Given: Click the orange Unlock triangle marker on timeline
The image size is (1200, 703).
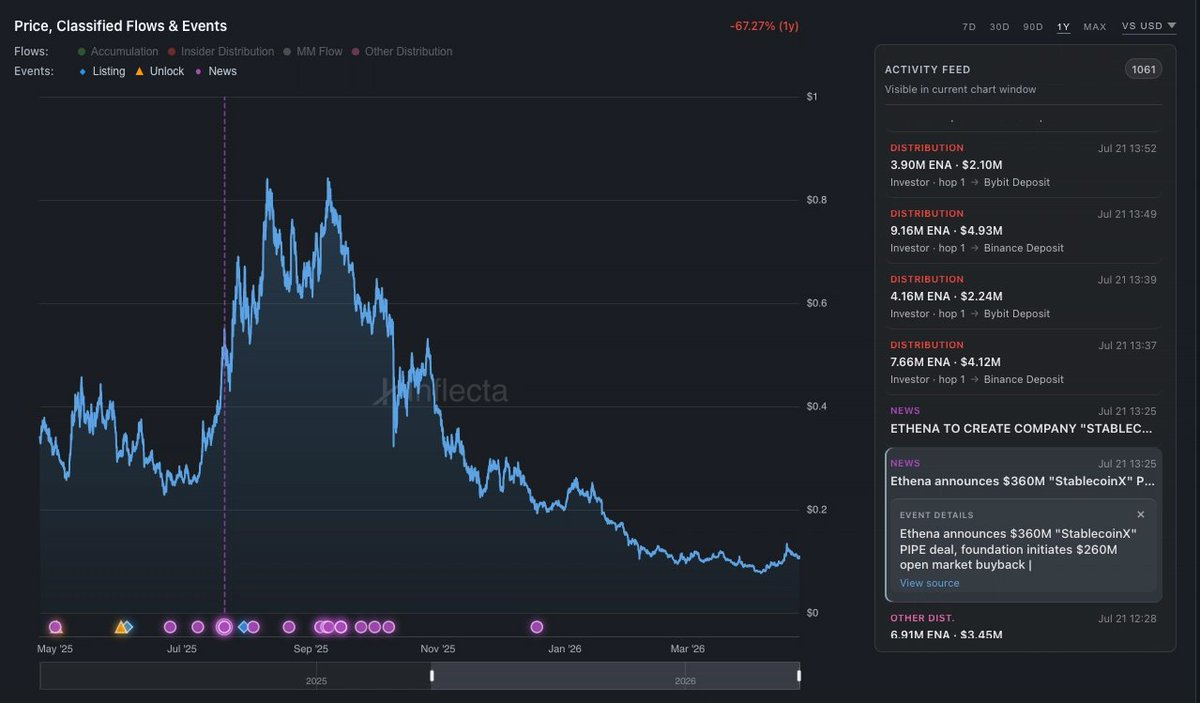Looking at the screenshot, I should (121, 627).
